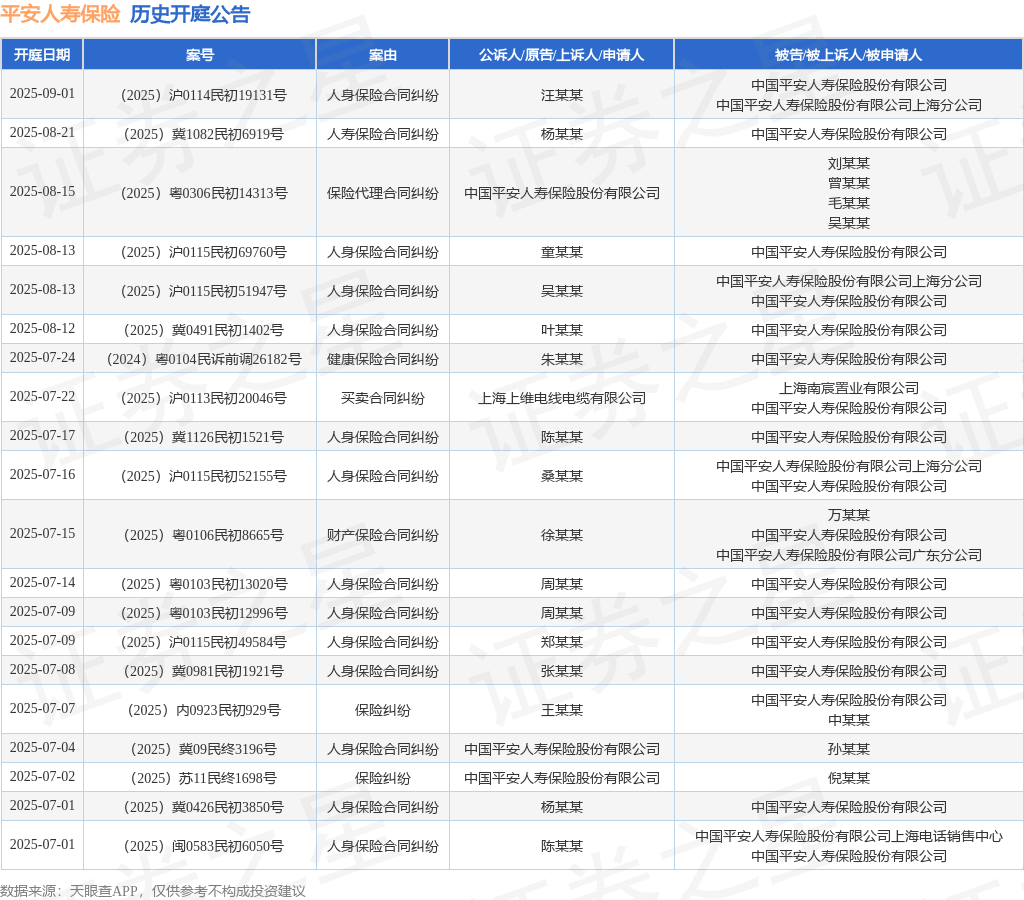
Task: Select the 开庭日期 column header
Action: pos(42,55)
